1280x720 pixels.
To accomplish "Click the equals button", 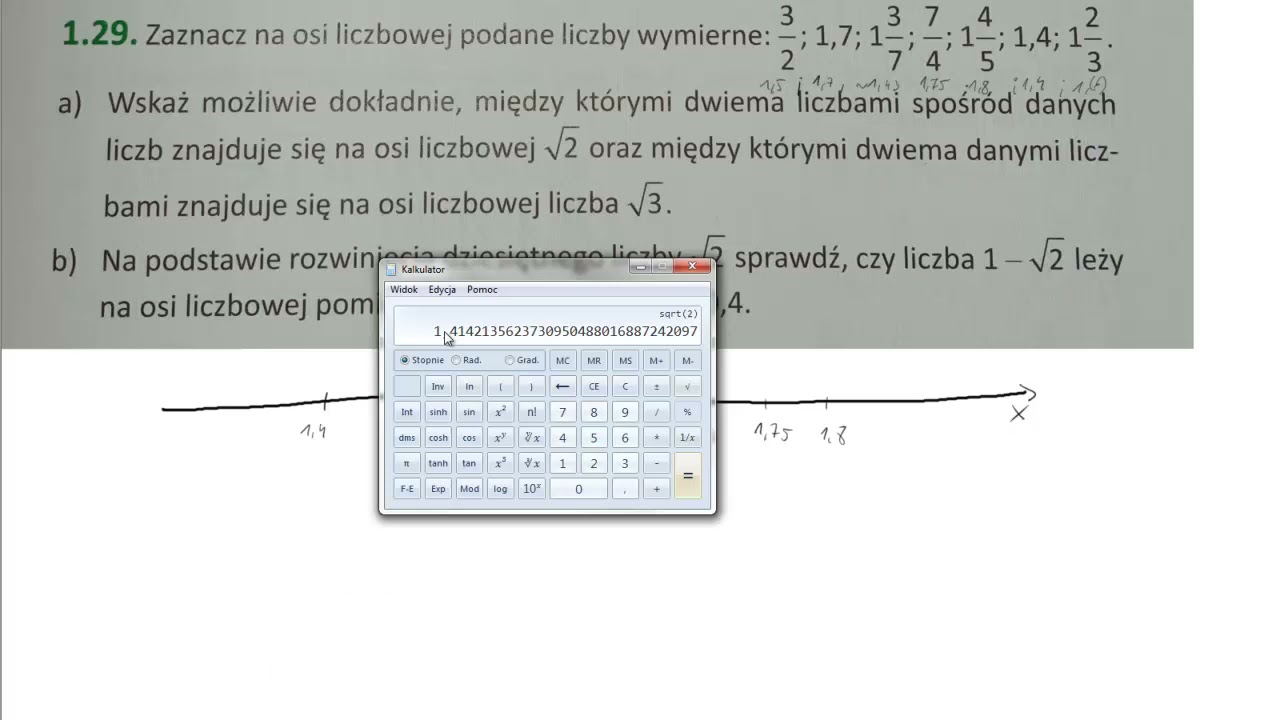I will [687, 476].
